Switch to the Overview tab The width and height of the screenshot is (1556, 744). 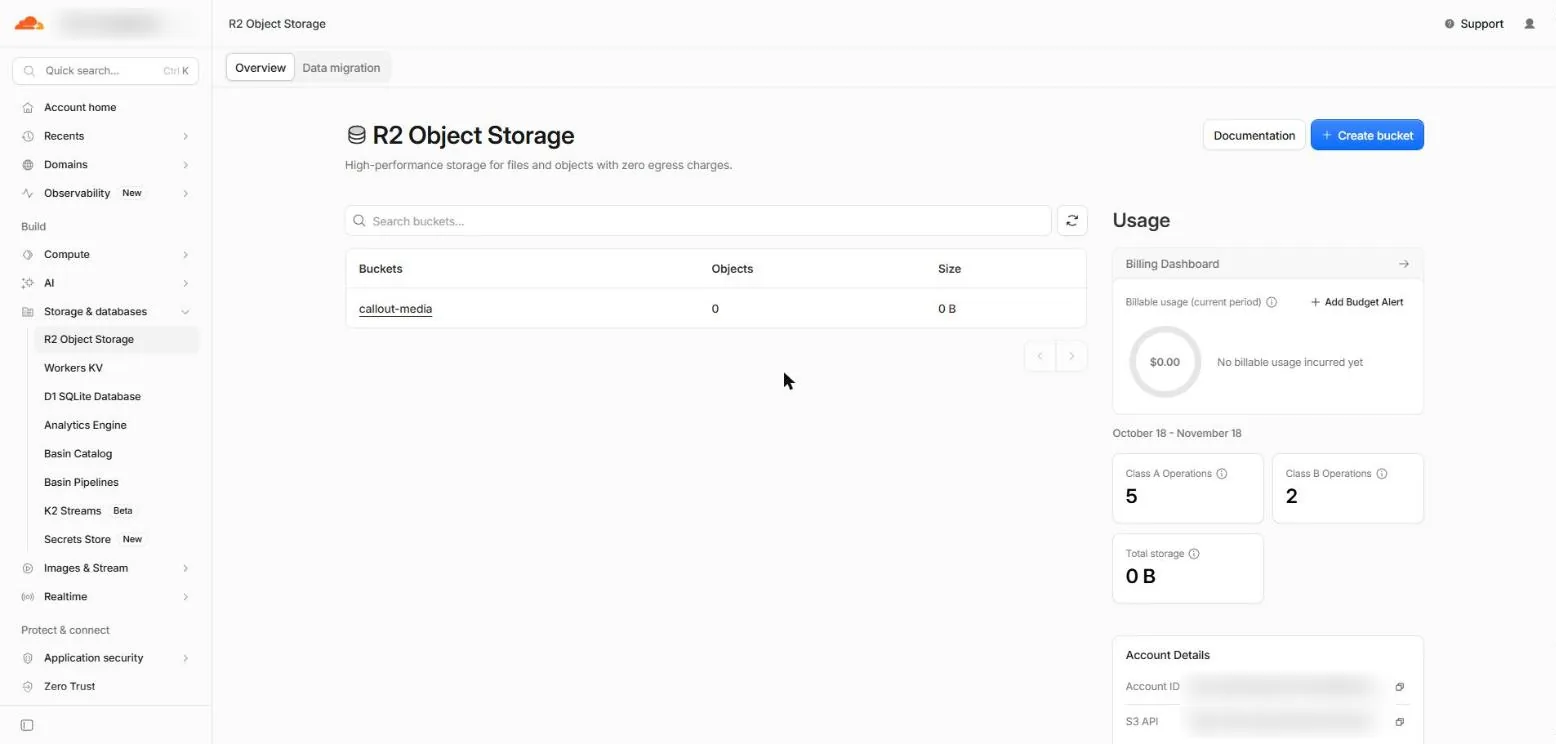(261, 68)
